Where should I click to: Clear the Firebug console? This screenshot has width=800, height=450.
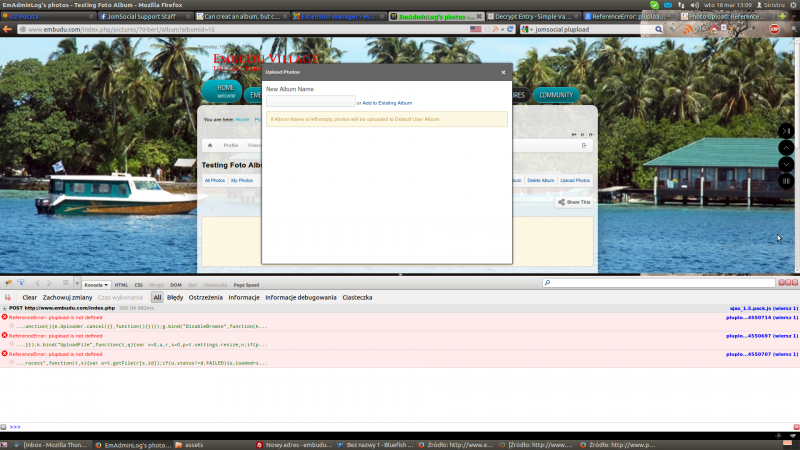[x=30, y=297]
